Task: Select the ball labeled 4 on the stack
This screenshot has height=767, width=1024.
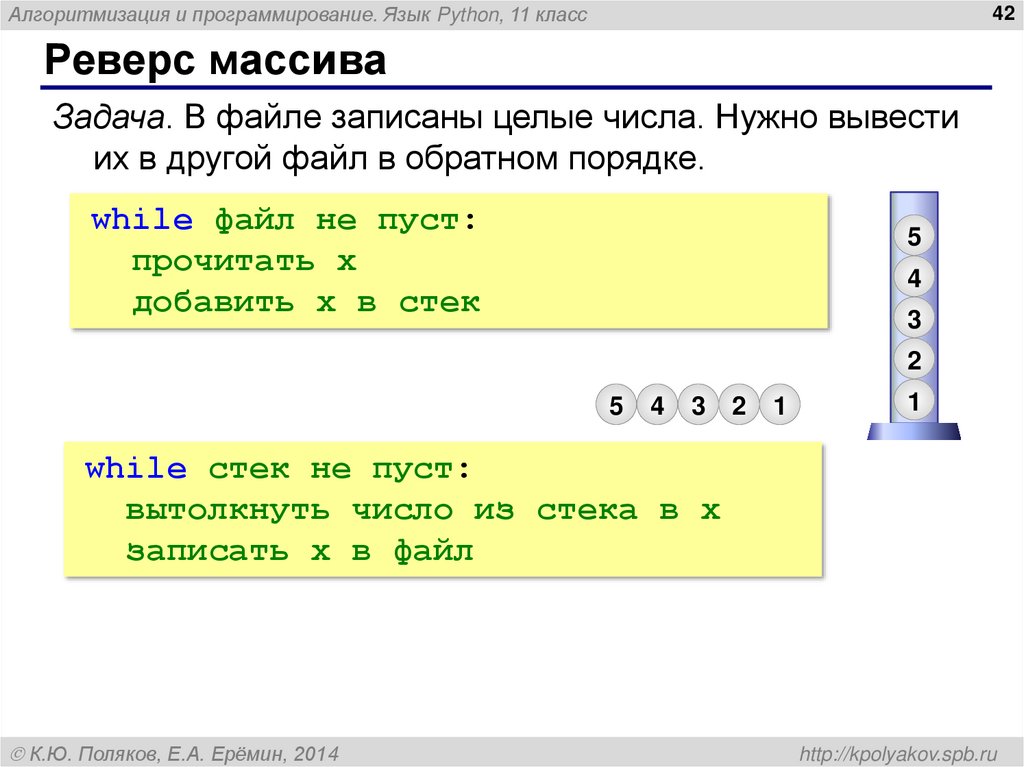Action: click(x=914, y=278)
